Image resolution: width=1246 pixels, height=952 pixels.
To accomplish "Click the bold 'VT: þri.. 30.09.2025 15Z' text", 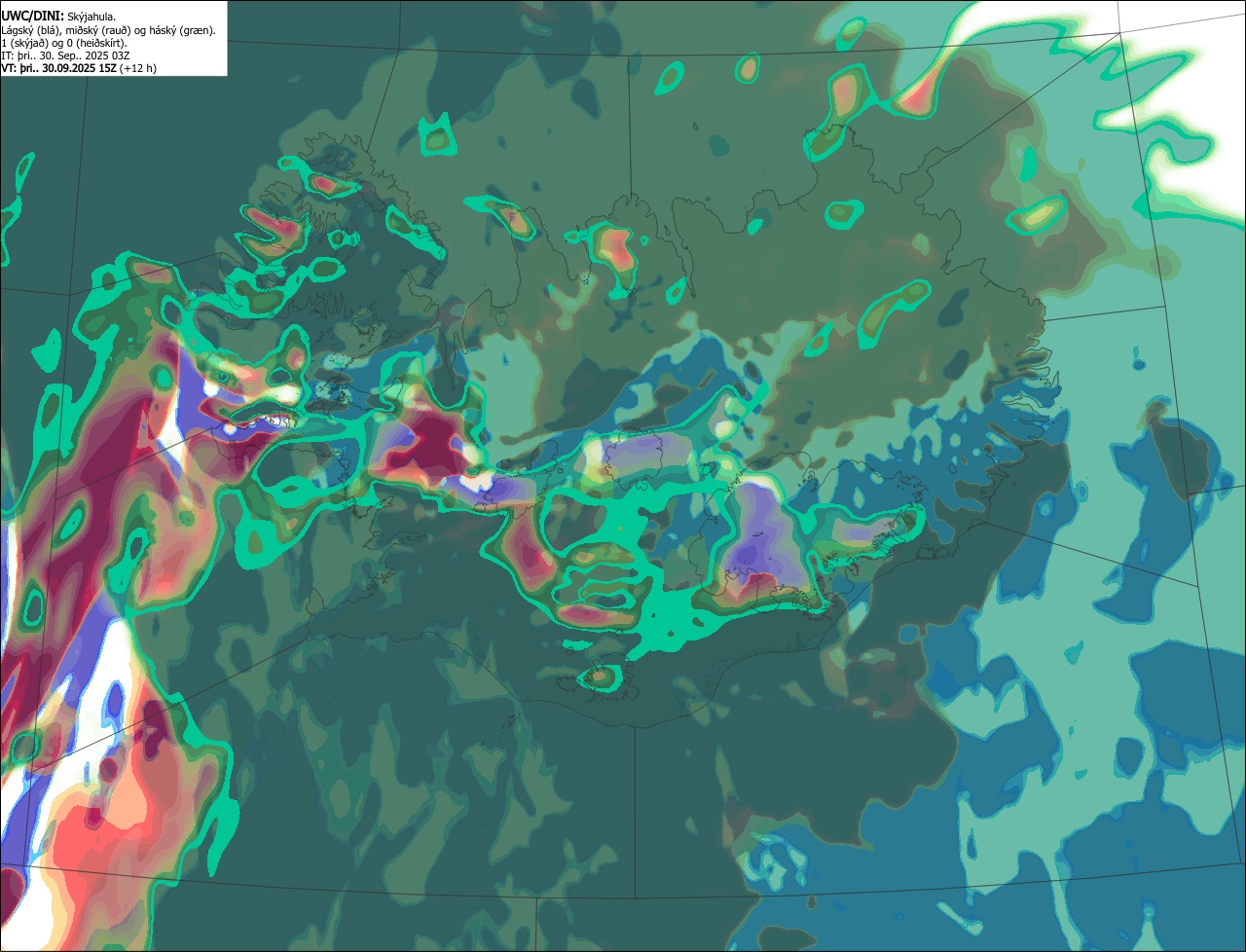I will coord(58,68).
